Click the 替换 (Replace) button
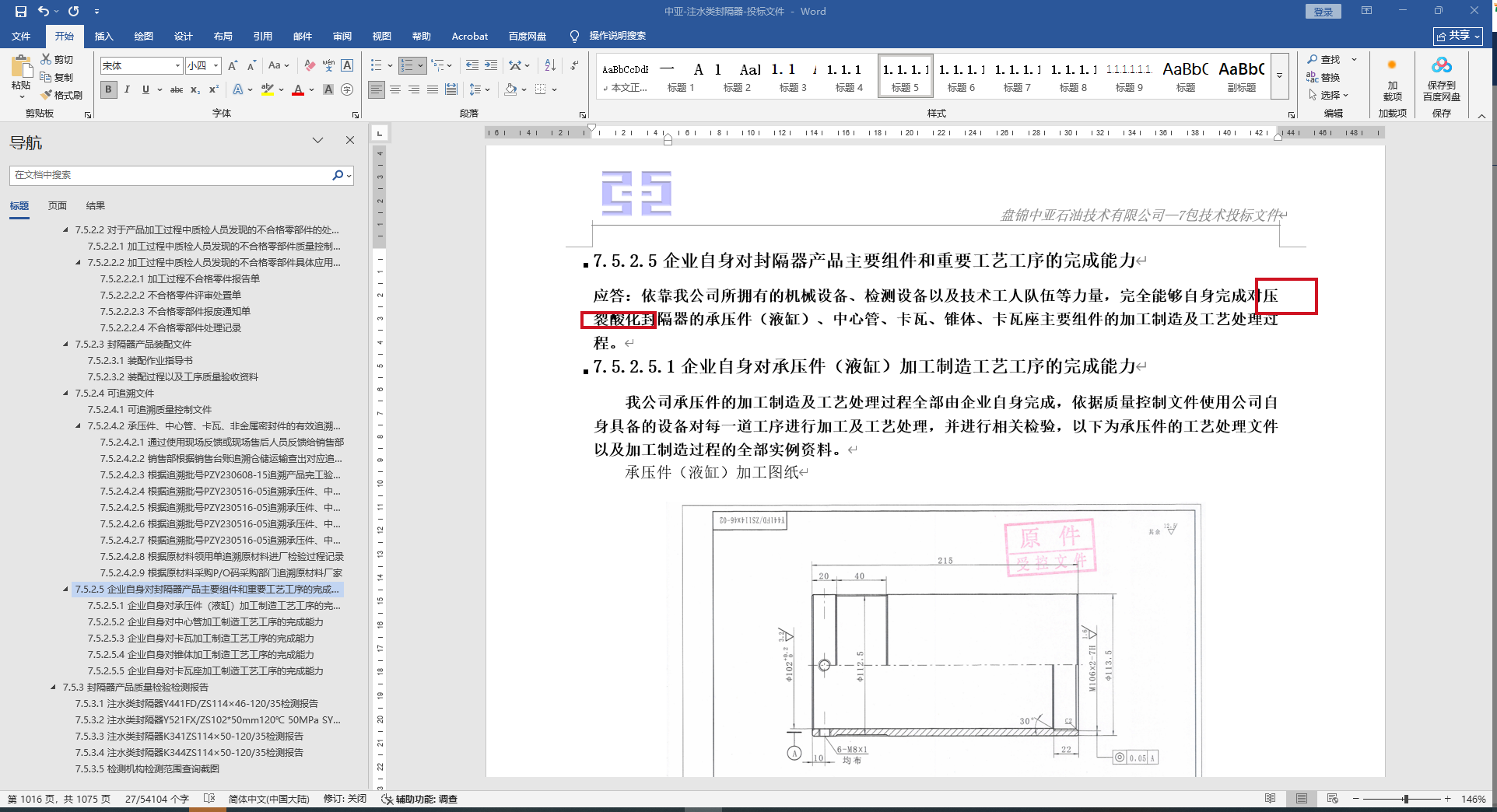Viewport: 1497px width, 812px height. (1323, 77)
